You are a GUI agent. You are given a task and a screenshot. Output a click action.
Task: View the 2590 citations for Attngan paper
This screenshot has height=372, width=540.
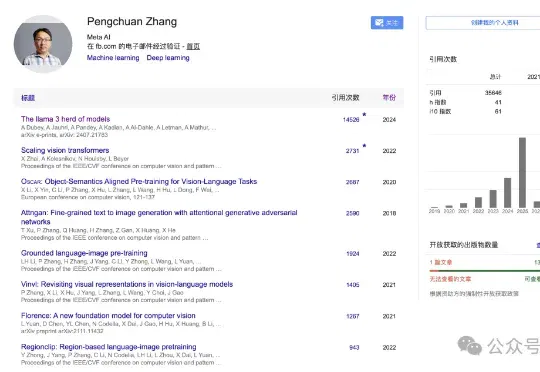coord(352,213)
